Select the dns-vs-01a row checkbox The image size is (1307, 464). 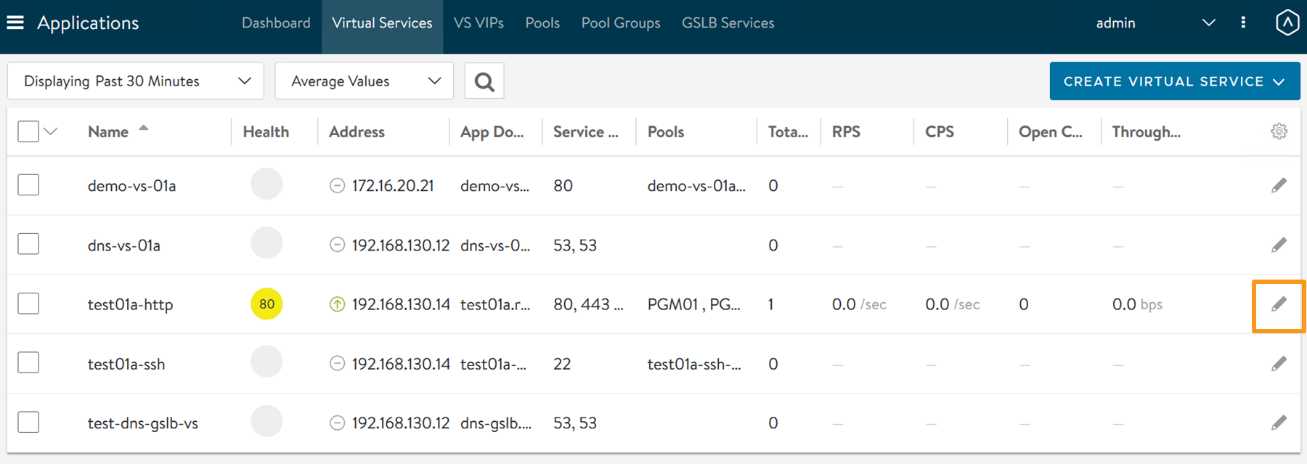pos(28,245)
